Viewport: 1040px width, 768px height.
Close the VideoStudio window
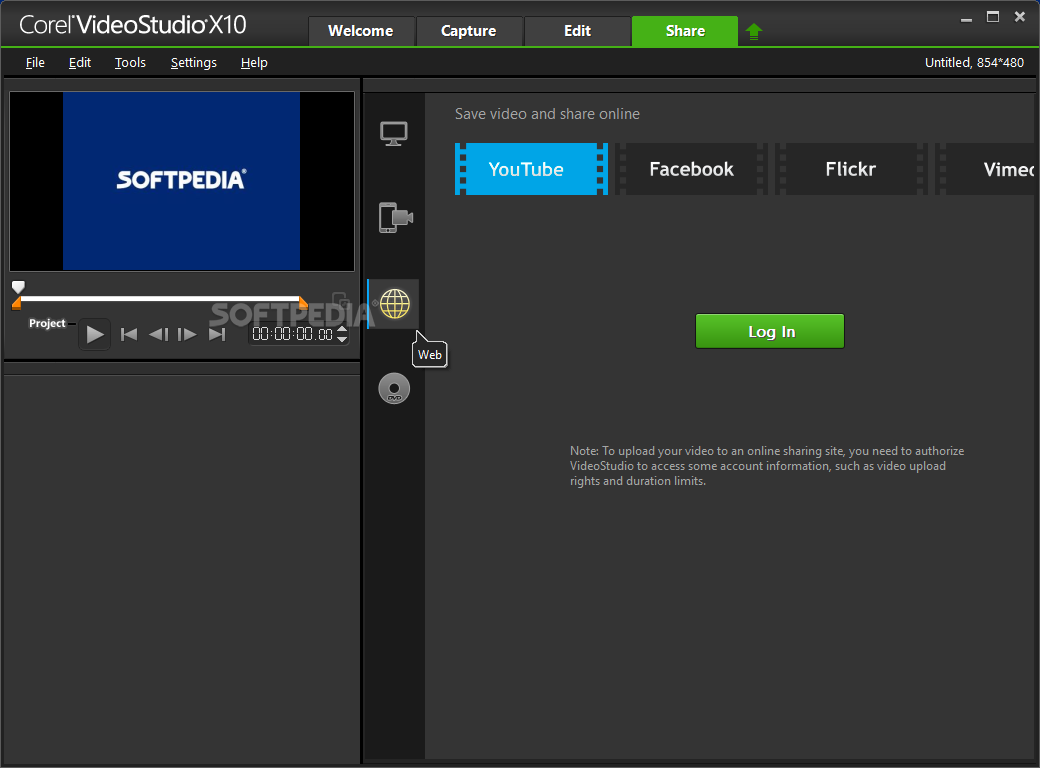[1019, 17]
